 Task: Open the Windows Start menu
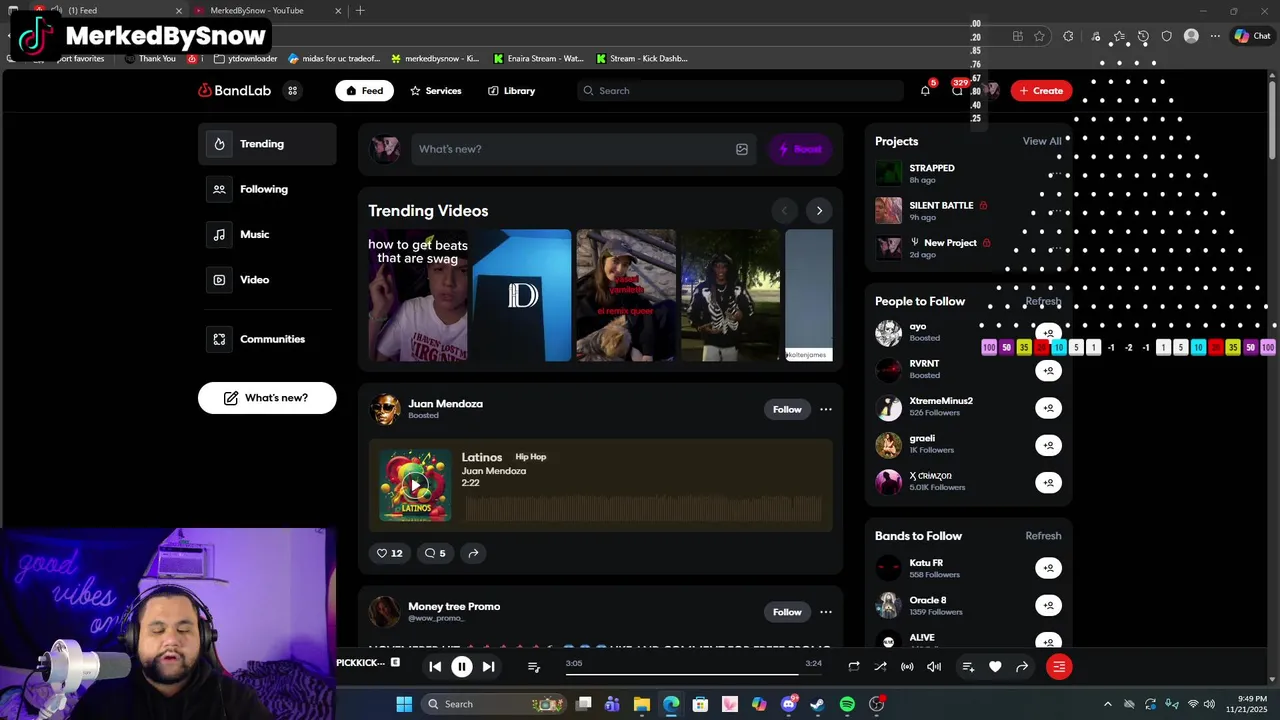coord(404,704)
